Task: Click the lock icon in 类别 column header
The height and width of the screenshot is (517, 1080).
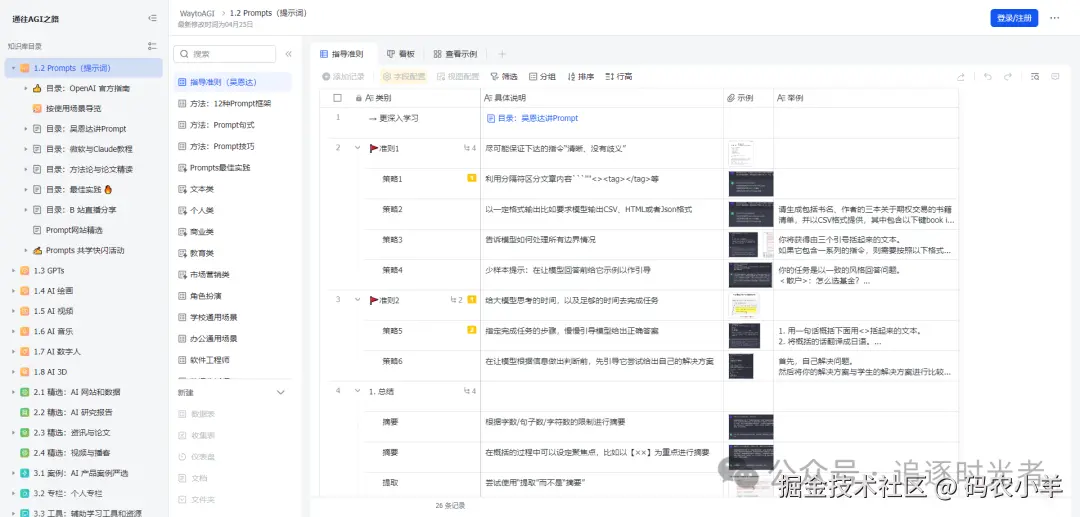Action: tap(358, 98)
